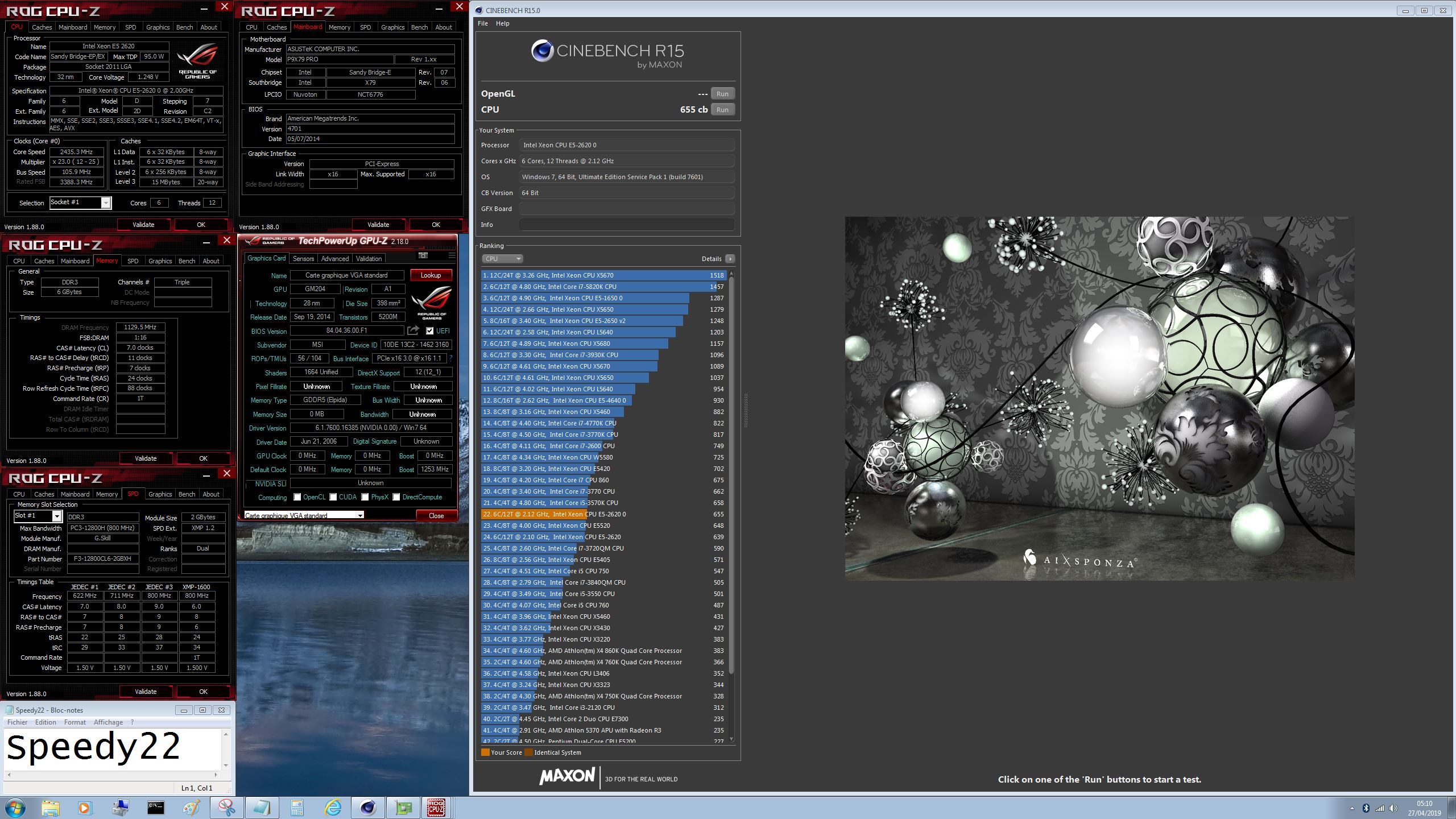Click the computer toolbox icon in the taskbar
Viewport: 1456px width, 819px height.
pyautogui.click(x=120, y=808)
